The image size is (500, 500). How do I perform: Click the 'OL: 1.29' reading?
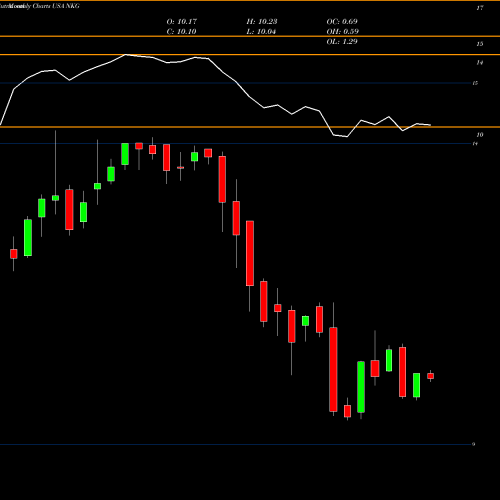click(x=342, y=41)
